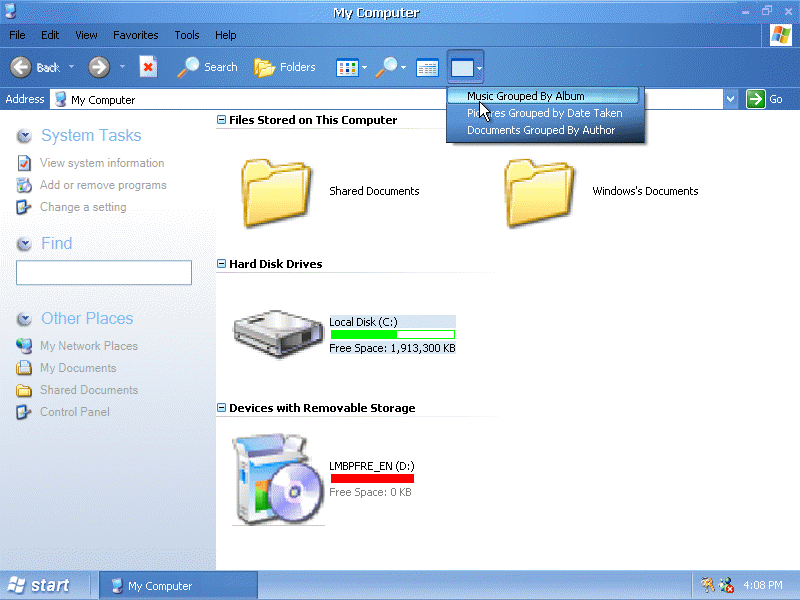Open the Favorites menu
This screenshot has height=600, width=800.
click(135, 35)
